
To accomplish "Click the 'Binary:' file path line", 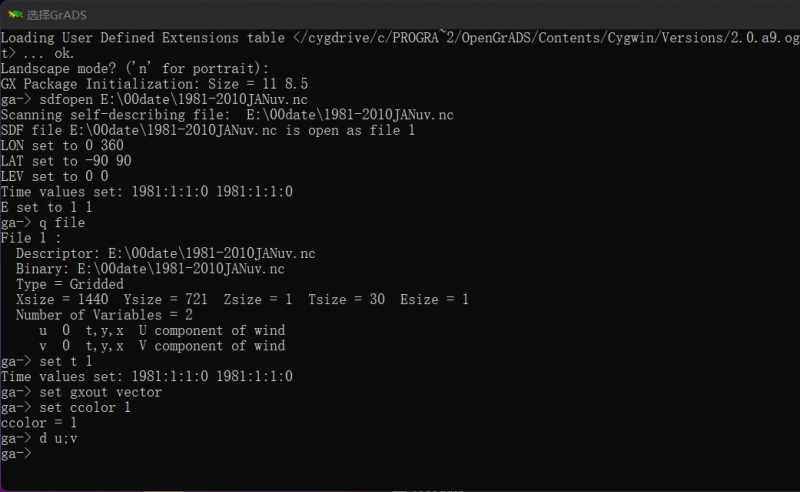I will coord(150,269).
